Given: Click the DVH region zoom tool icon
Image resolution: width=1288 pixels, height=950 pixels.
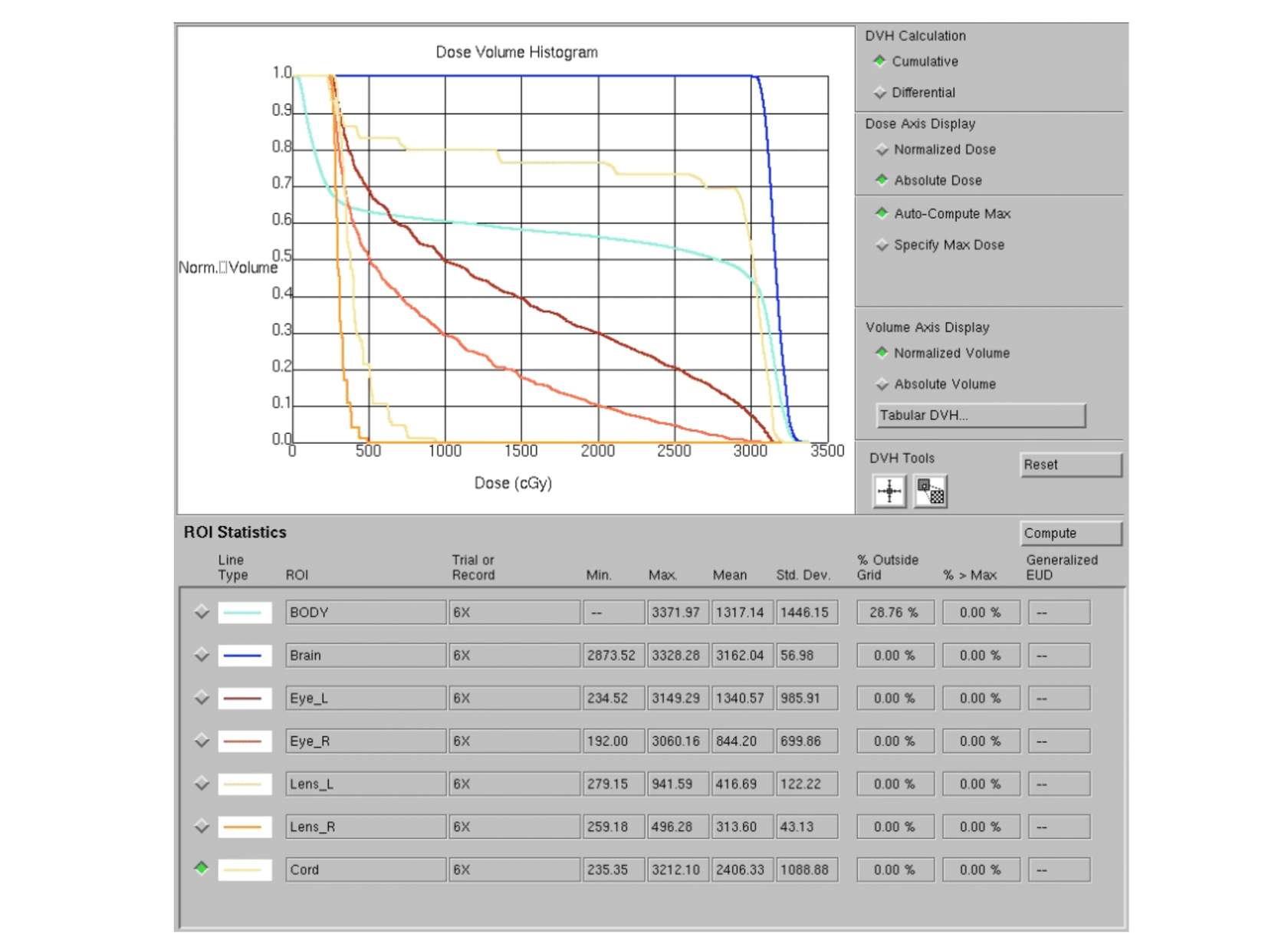Looking at the screenshot, I should 931,491.
